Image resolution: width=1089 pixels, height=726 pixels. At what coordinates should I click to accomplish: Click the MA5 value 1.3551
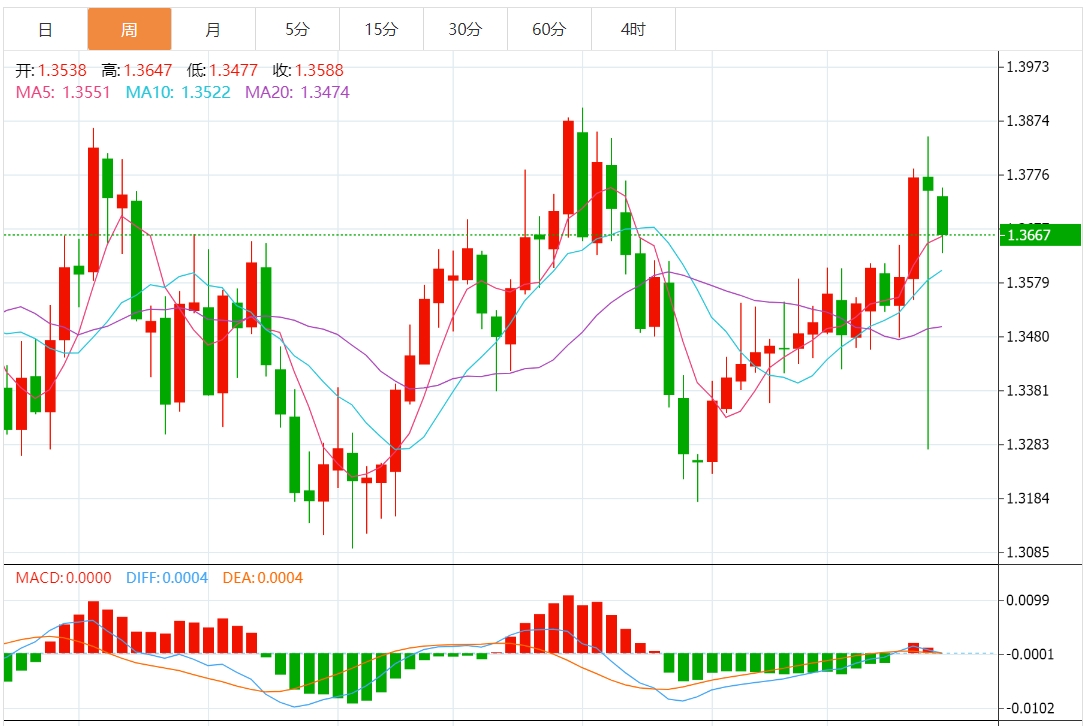click(86, 92)
